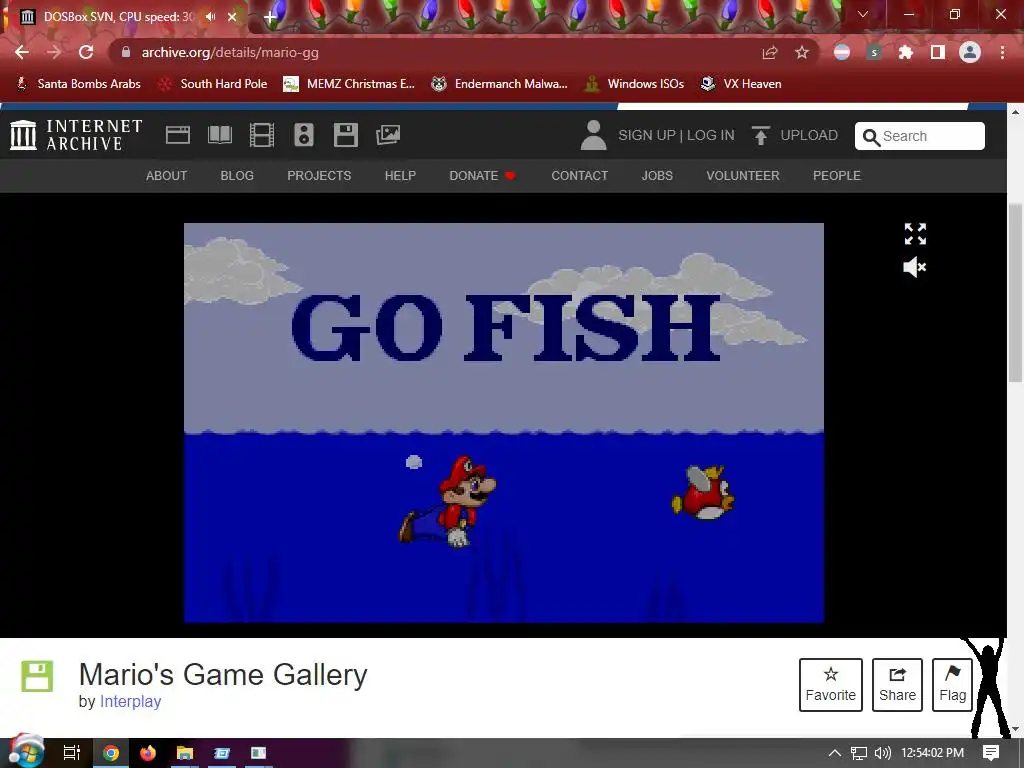The width and height of the screenshot is (1024, 768).
Task: Open the PEOPLE menu item
Action: tap(837, 176)
